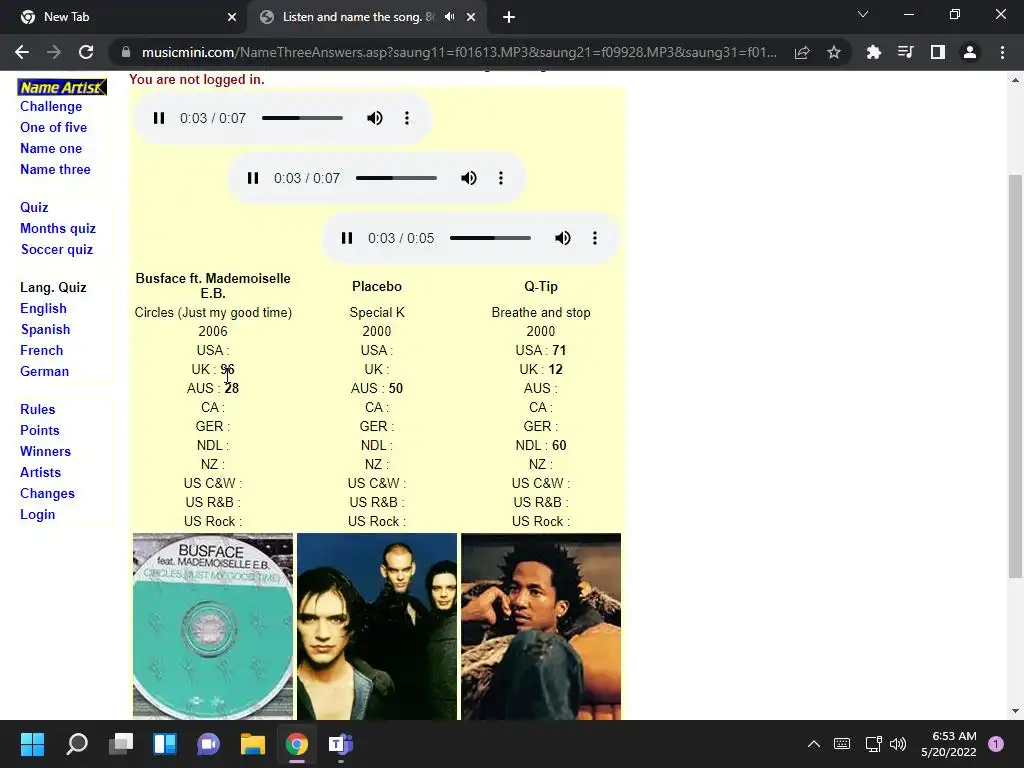Open the Artists page
1024x768 pixels.
click(x=40, y=472)
